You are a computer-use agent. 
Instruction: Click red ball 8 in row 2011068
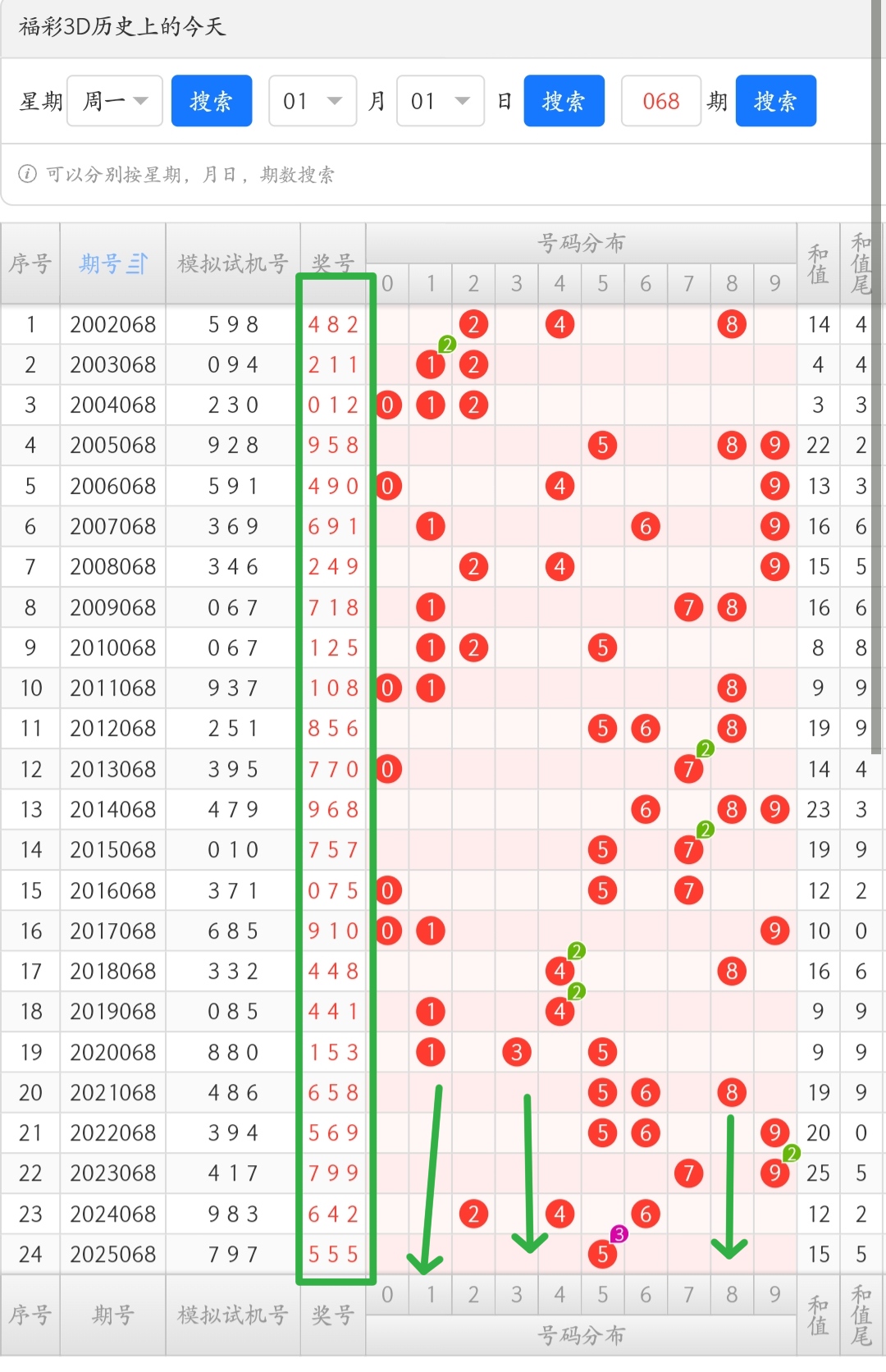[x=732, y=688]
